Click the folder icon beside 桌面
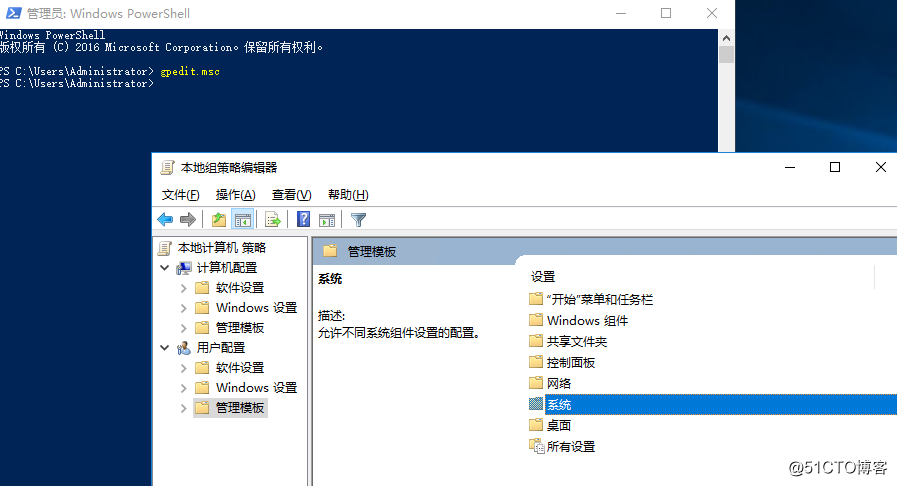897x486 pixels. 536,425
